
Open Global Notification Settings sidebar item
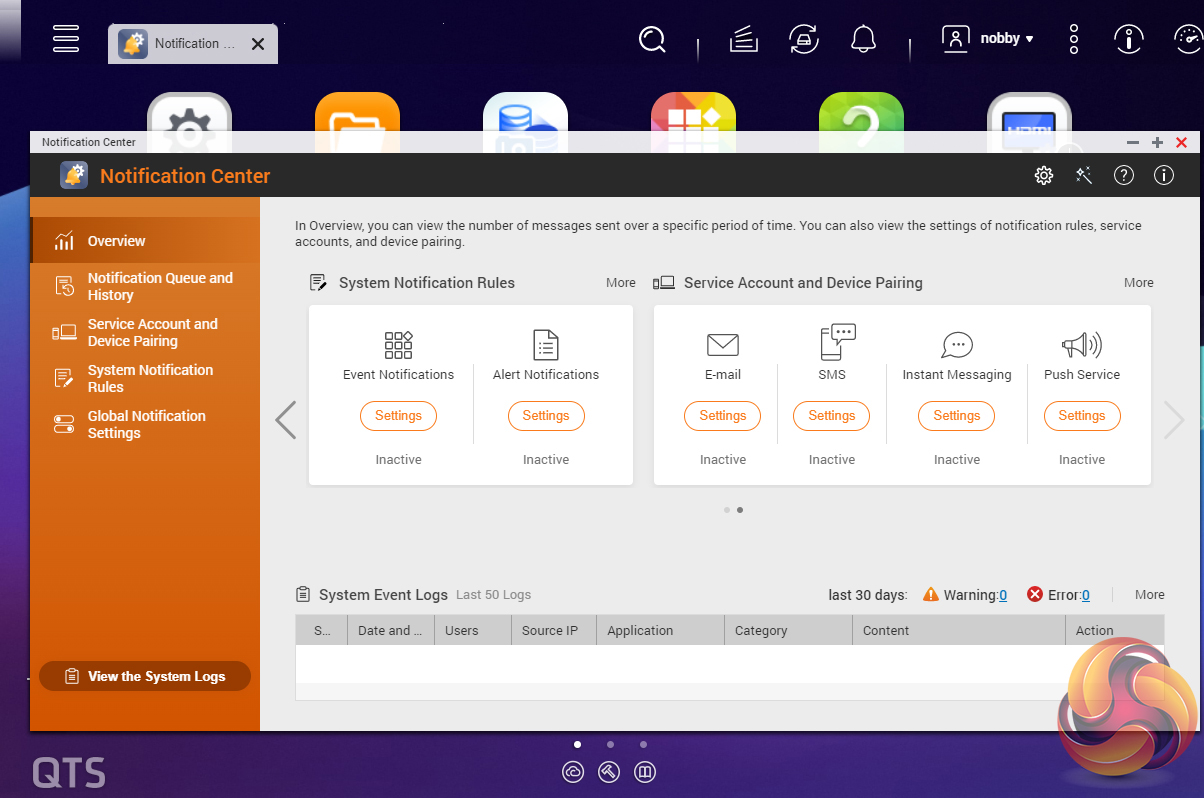pyautogui.click(x=145, y=424)
